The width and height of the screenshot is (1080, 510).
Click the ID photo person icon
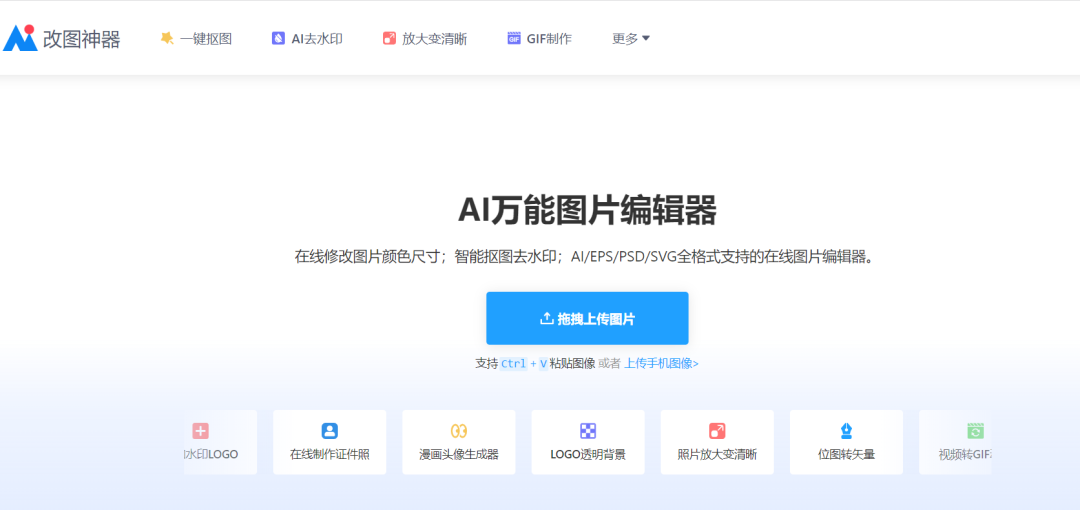(x=330, y=431)
